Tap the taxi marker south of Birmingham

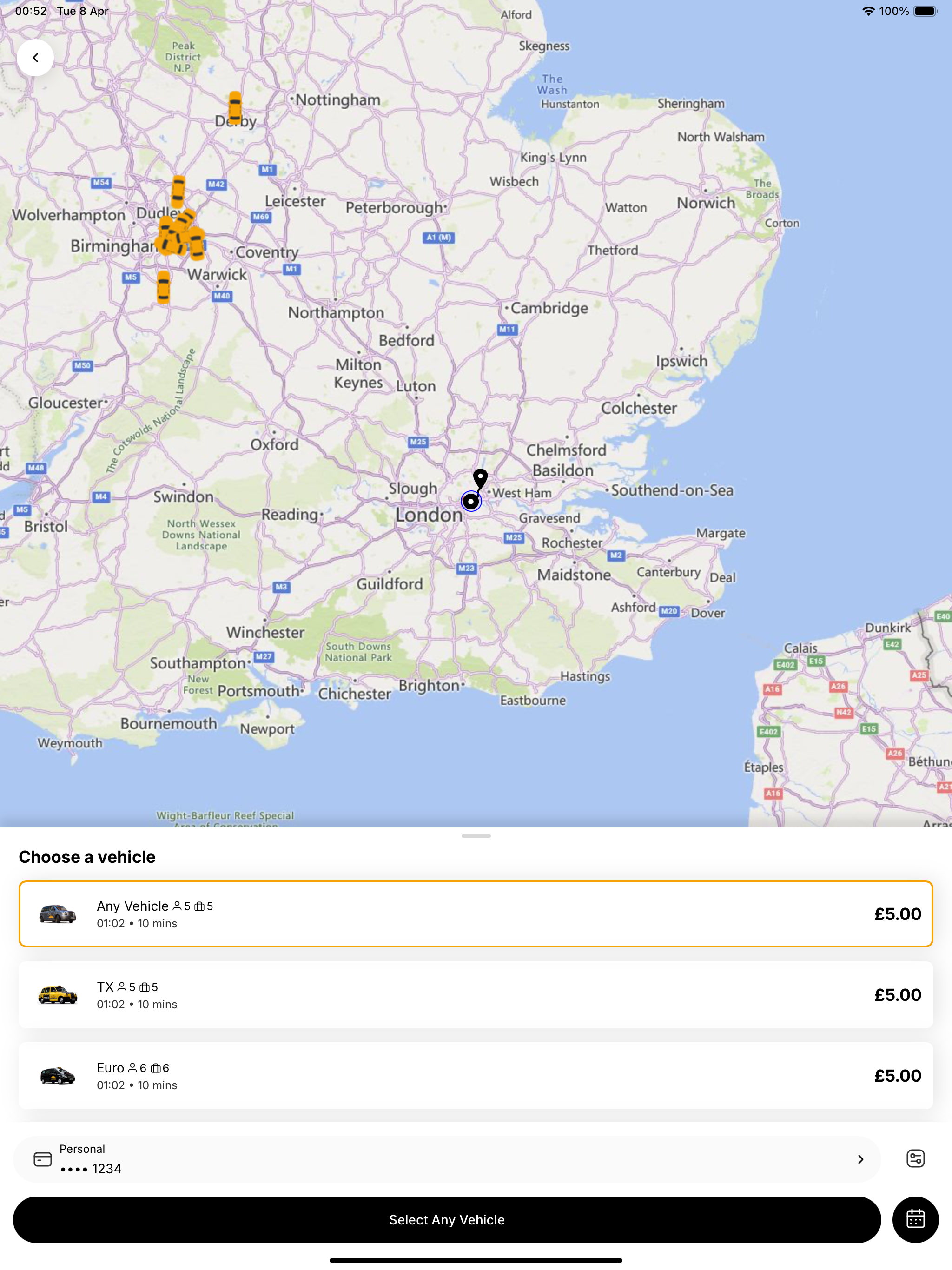[x=164, y=286]
